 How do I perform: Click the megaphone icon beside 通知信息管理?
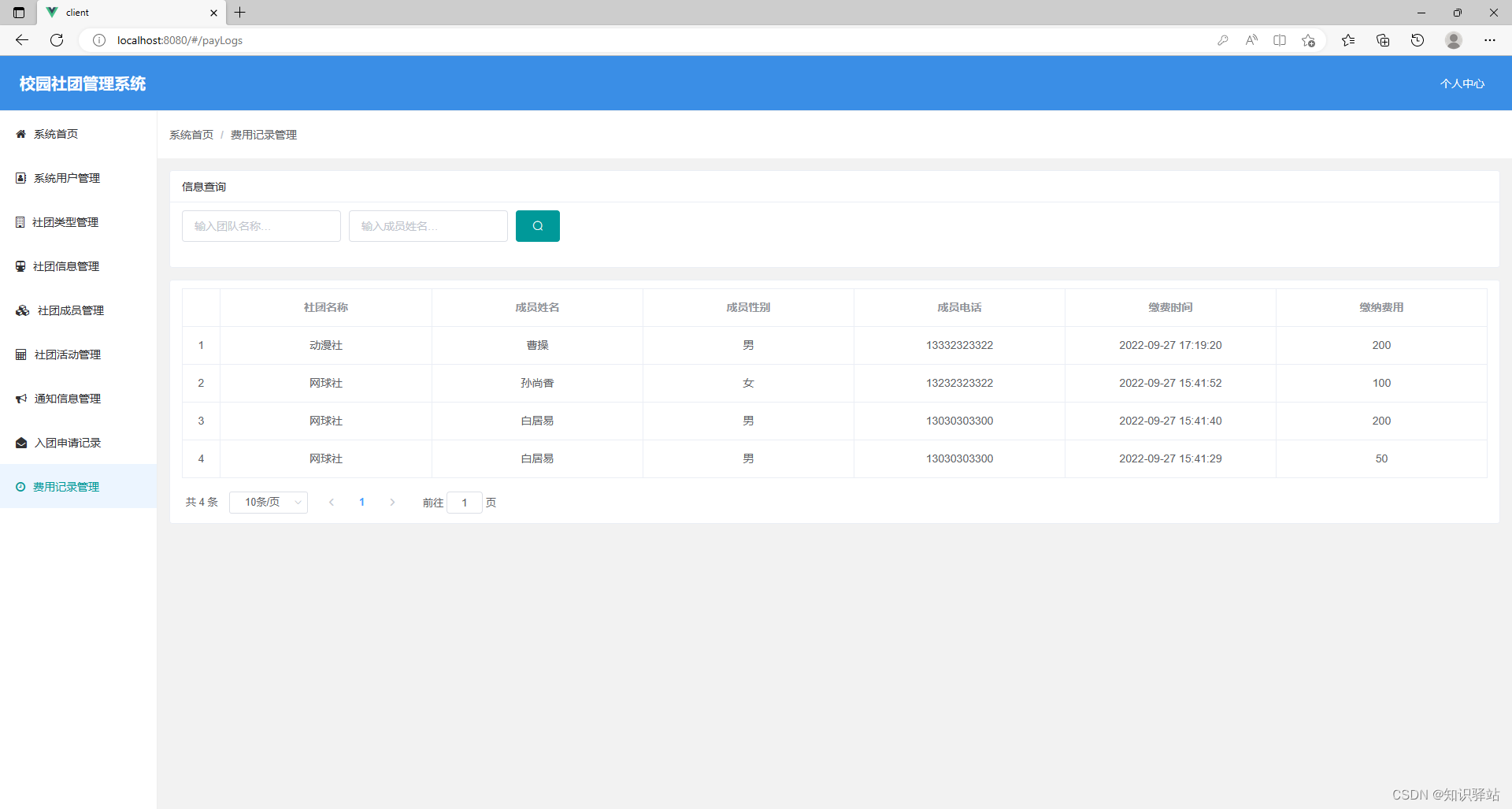pos(21,399)
